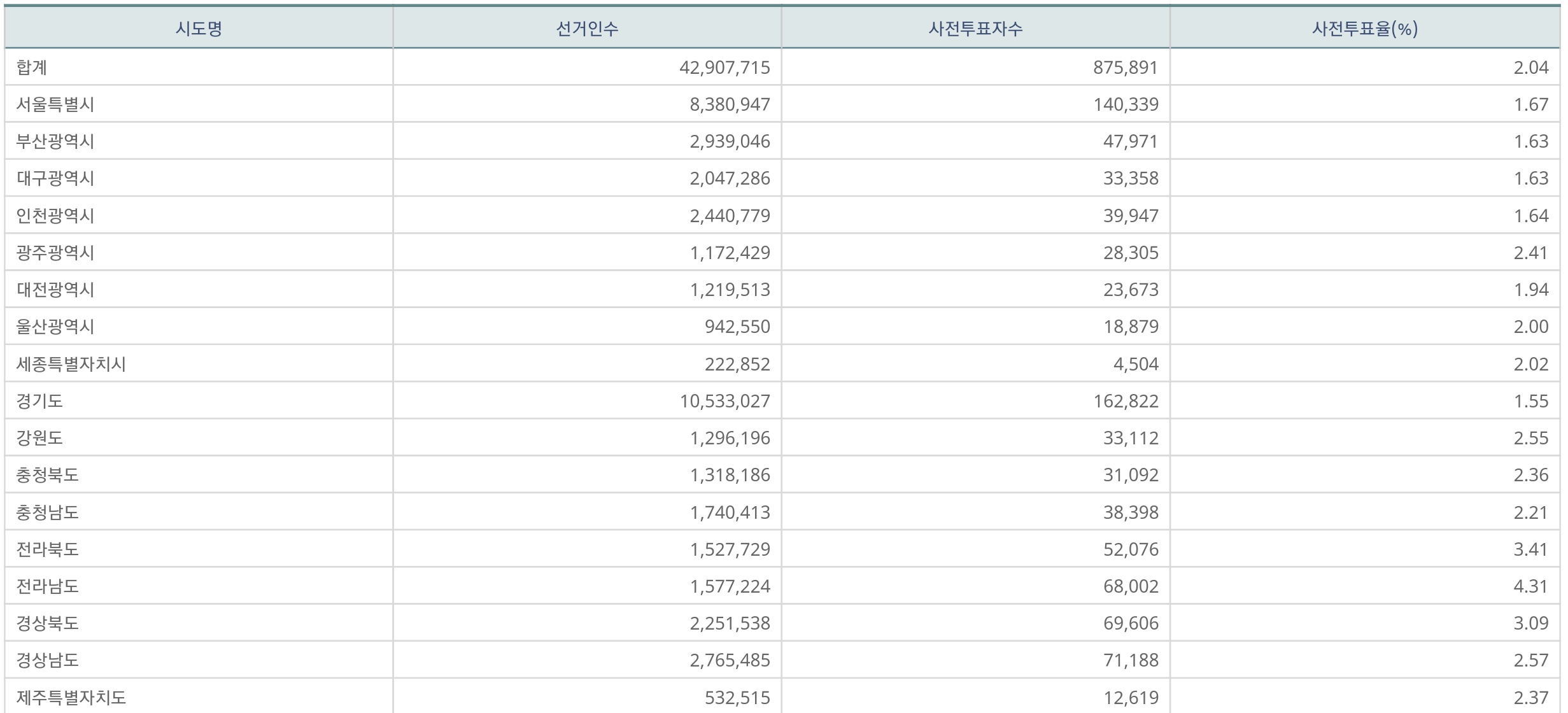Viewport: 1568px width, 713px height.
Task: Click the 대구광역시 cell
Action: pos(55,178)
